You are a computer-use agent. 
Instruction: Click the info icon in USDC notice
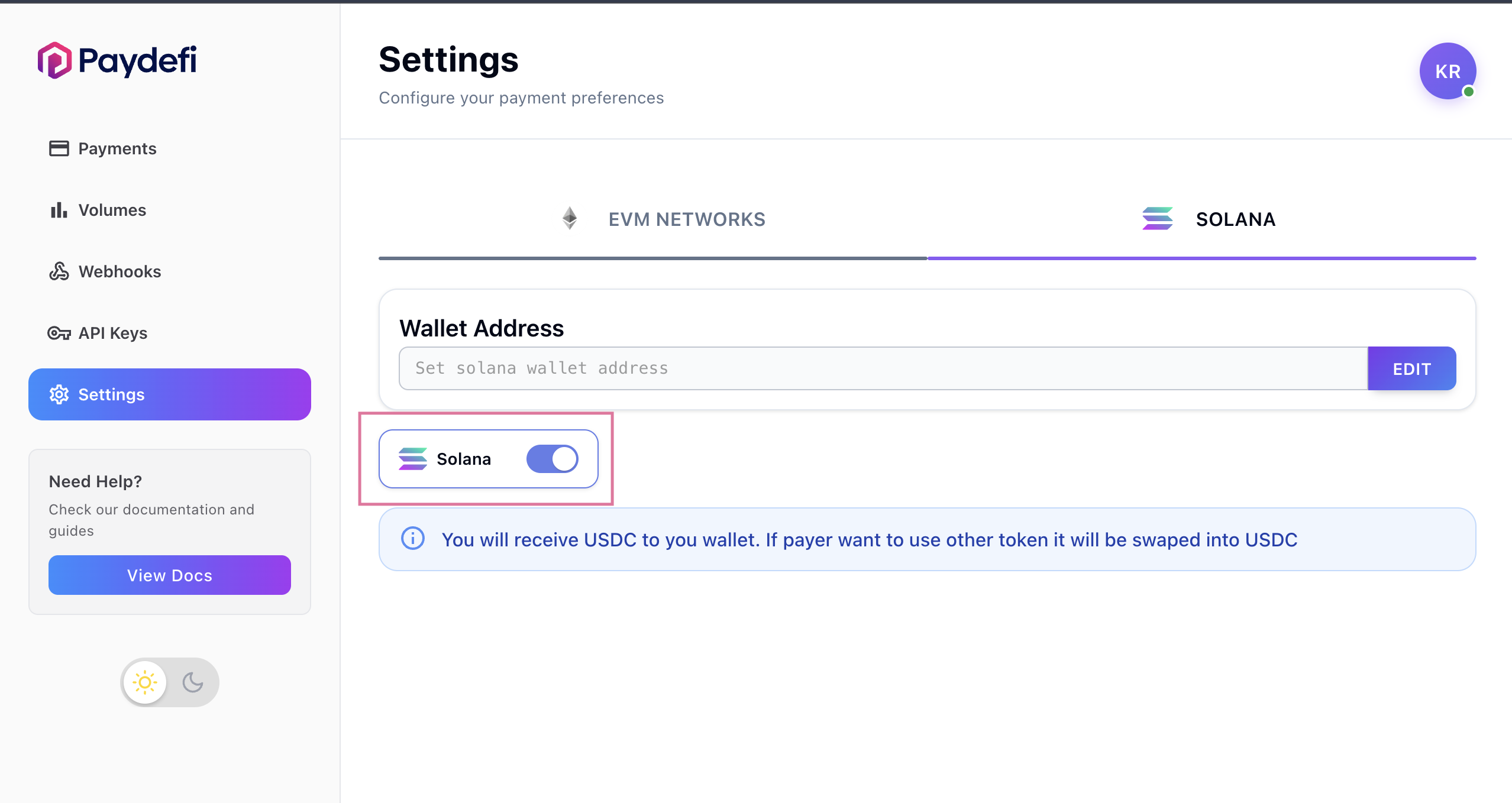coord(413,539)
